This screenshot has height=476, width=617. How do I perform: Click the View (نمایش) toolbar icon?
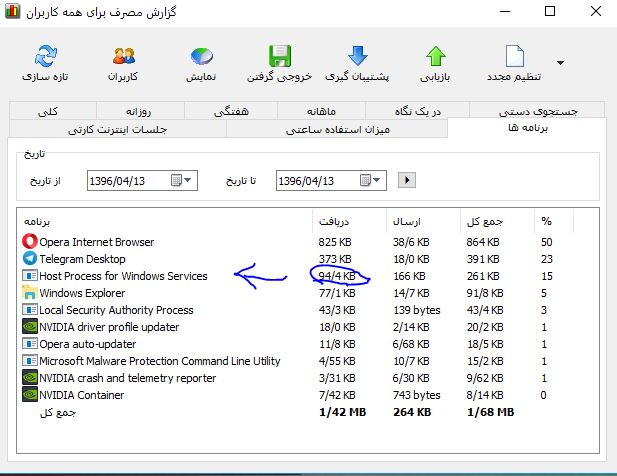pos(201,56)
